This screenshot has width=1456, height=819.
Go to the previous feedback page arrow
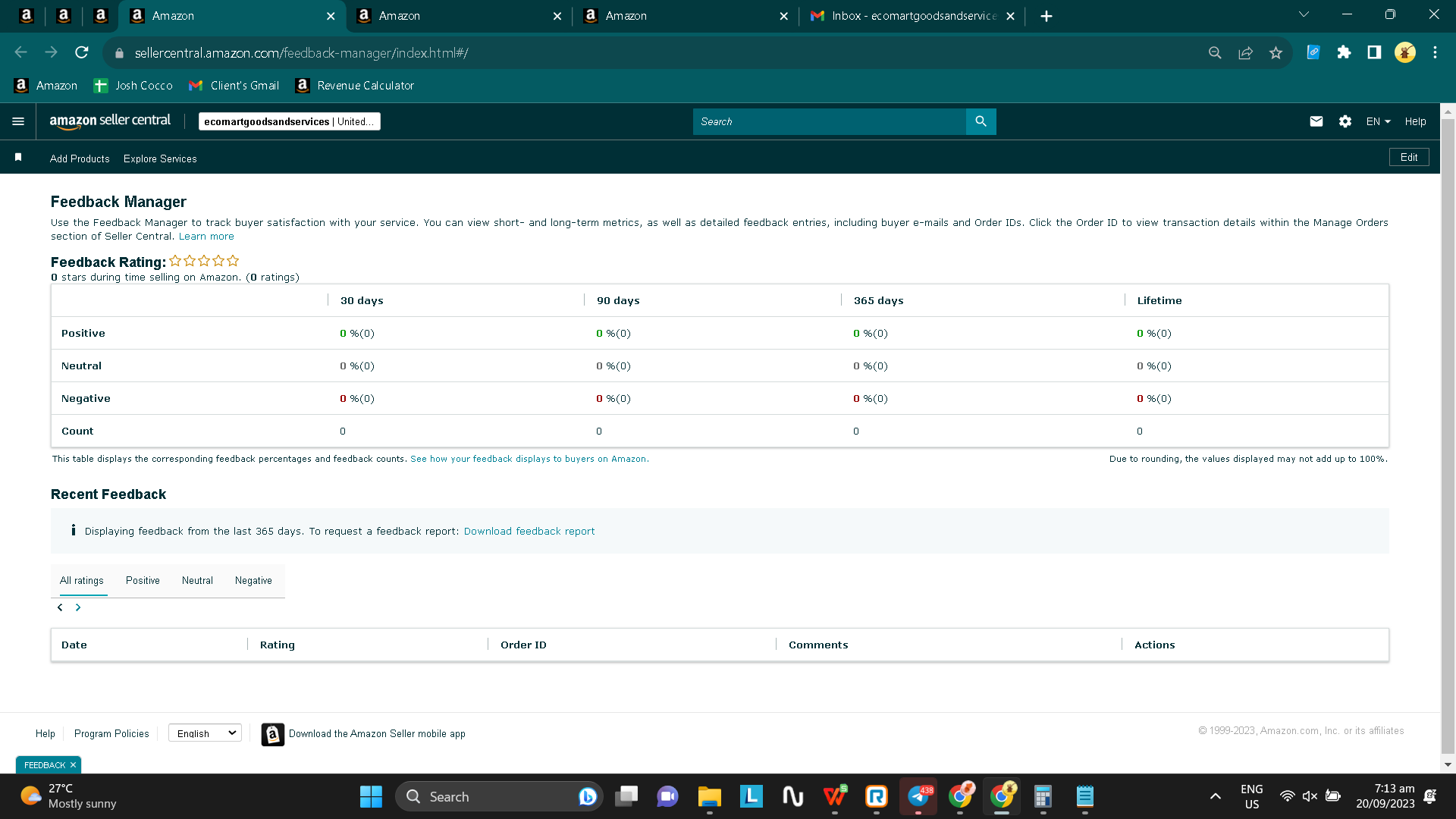[x=60, y=607]
